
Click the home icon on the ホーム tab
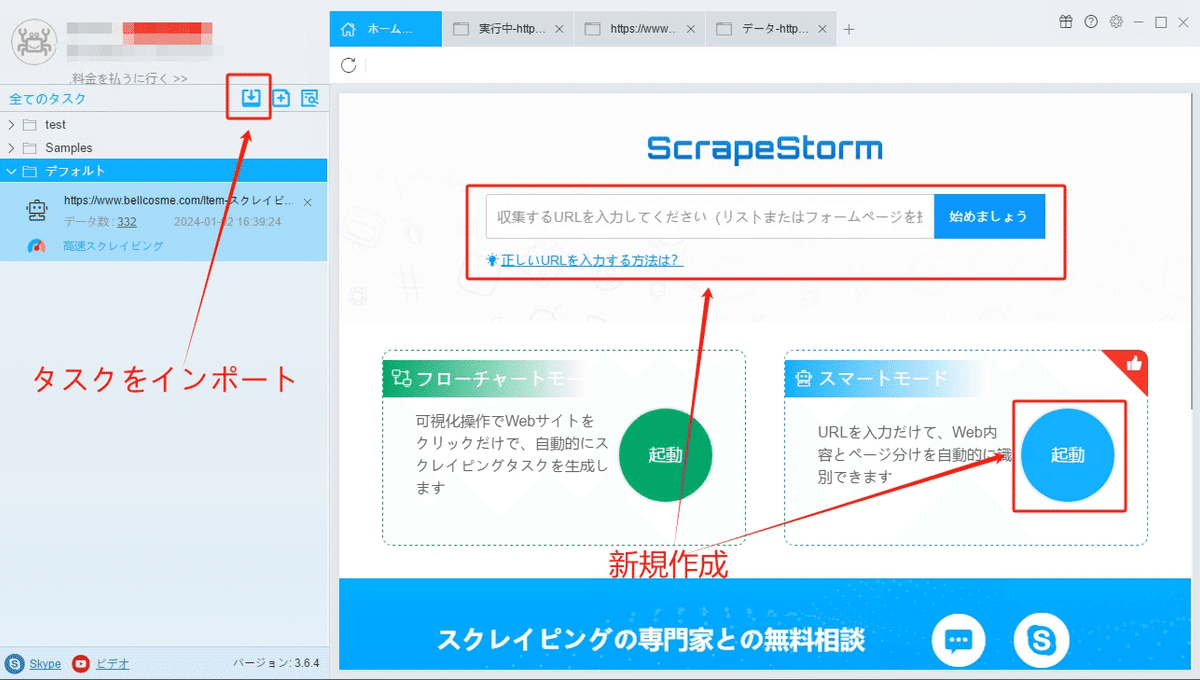pos(348,28)
